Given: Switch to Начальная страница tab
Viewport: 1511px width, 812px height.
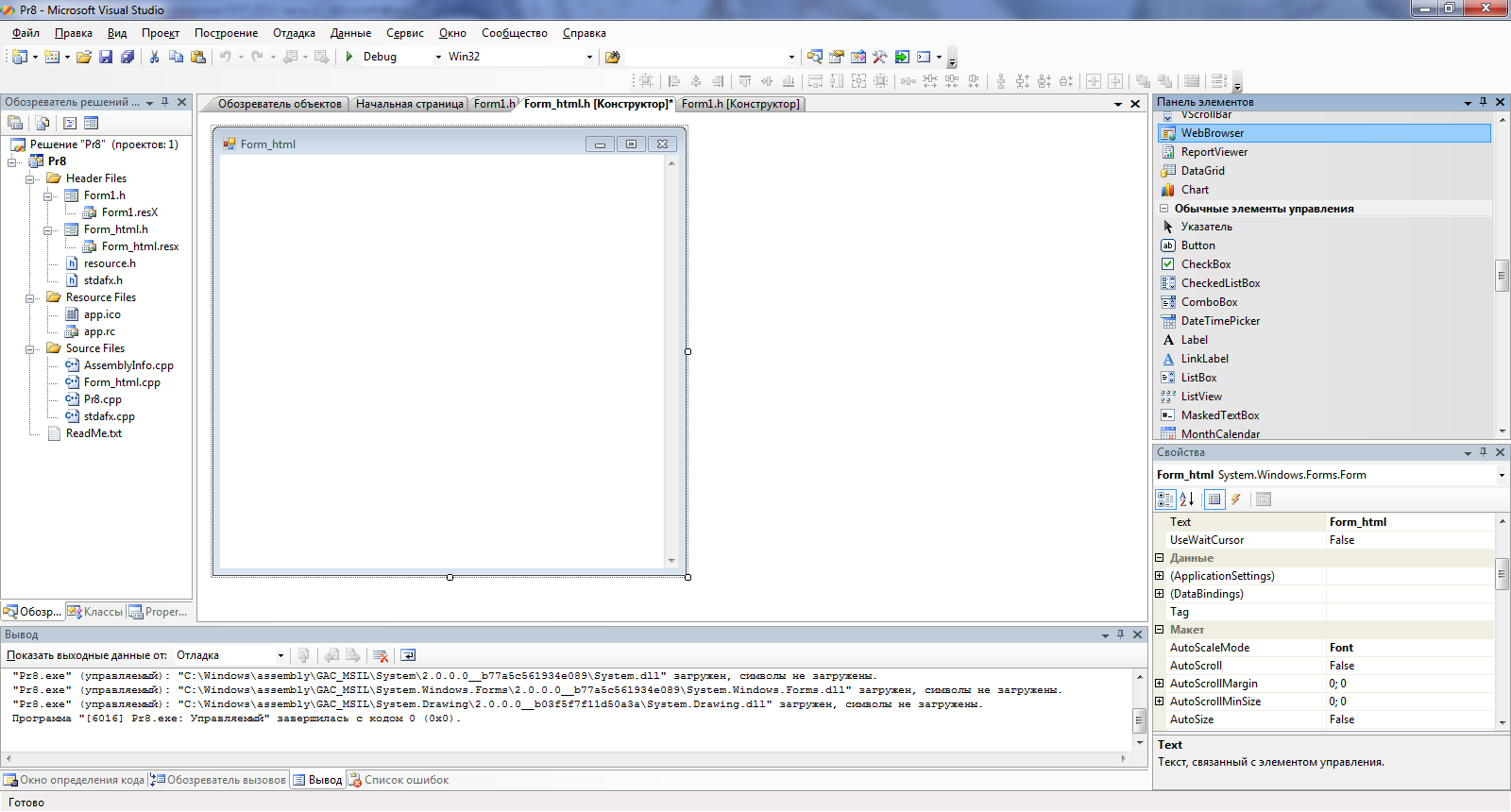Looking at the screenshot, I should point(409,104).
